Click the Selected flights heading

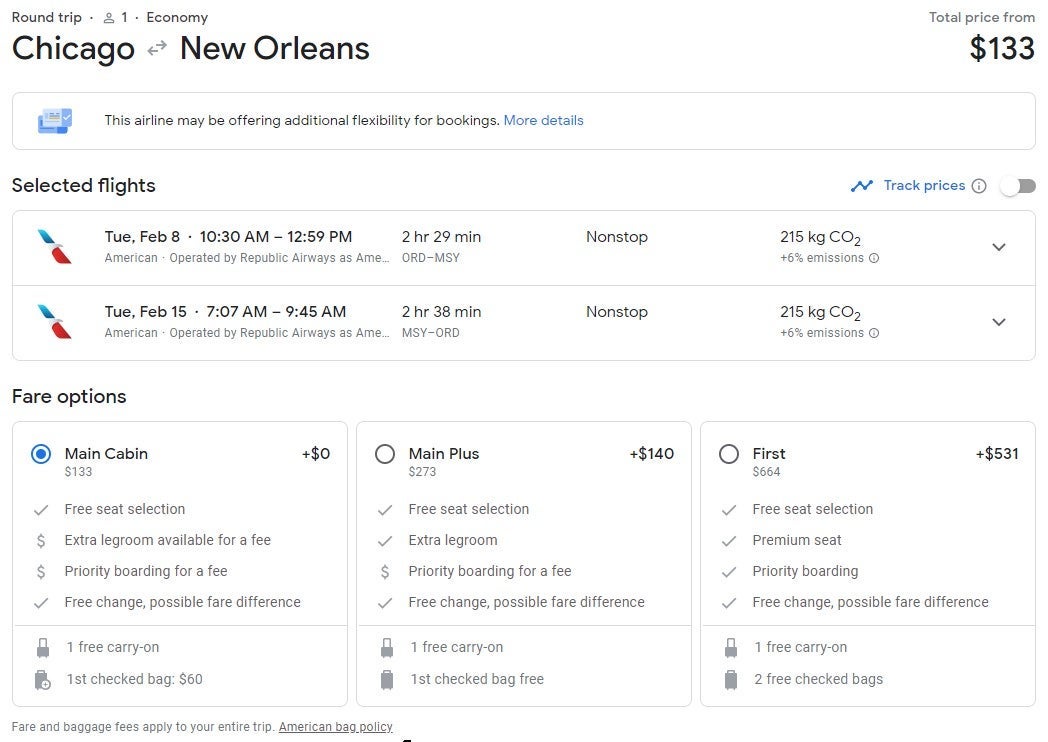84,185
